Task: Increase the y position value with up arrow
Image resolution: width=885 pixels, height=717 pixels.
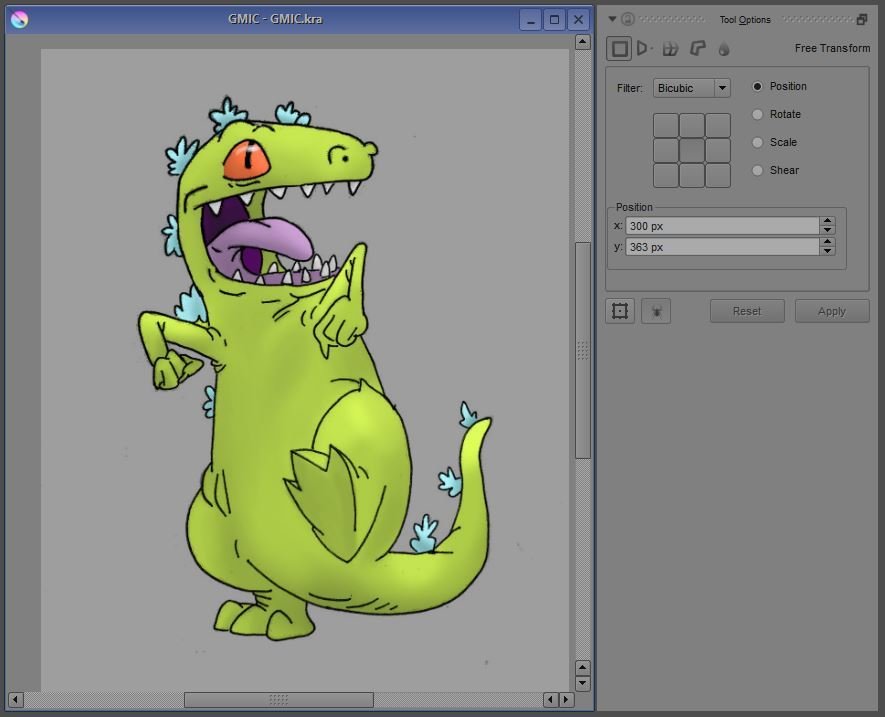Action: pyautogui.click(x=827, y=242)
